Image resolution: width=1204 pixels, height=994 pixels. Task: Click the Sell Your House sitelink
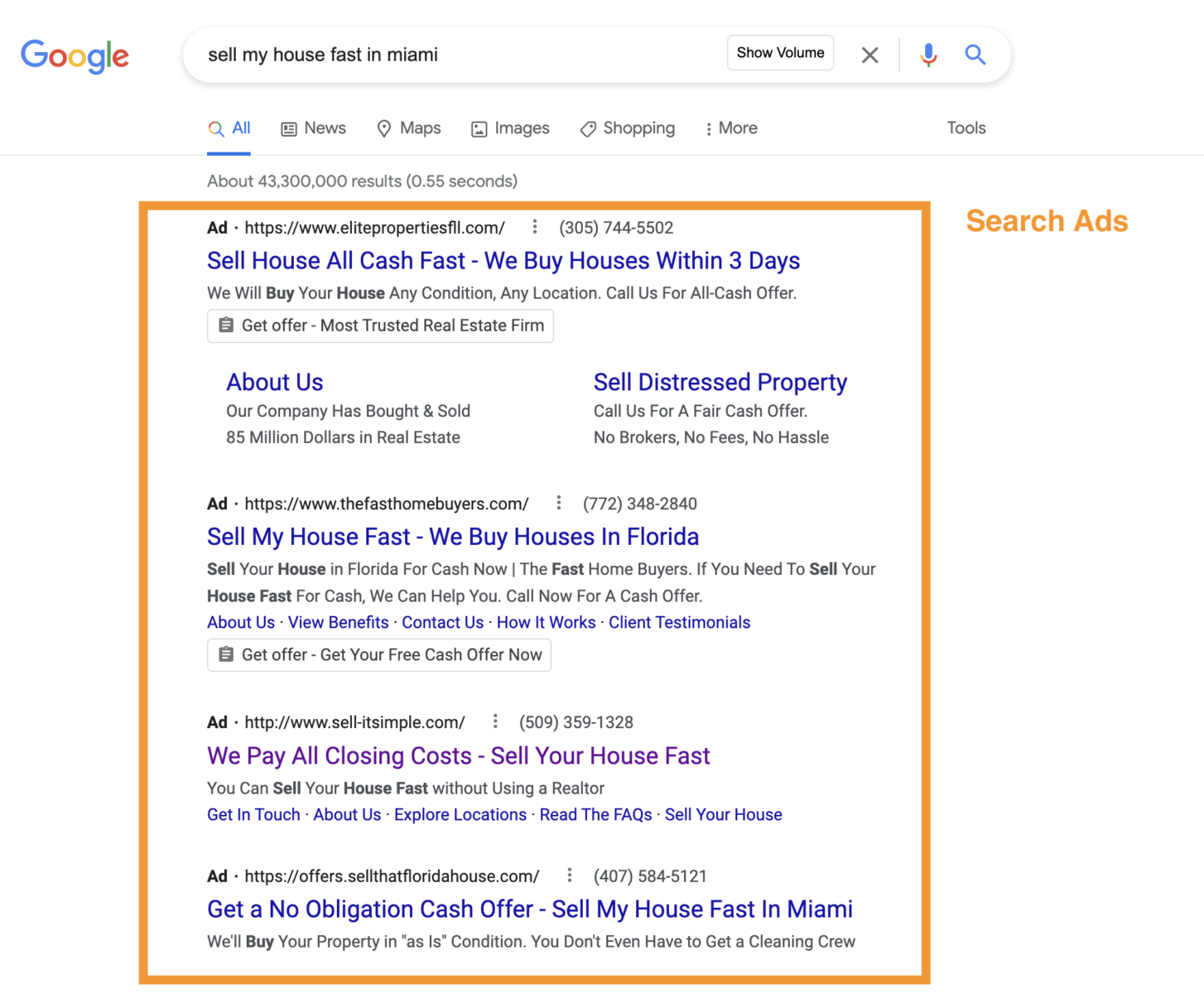tap(724, 815)
